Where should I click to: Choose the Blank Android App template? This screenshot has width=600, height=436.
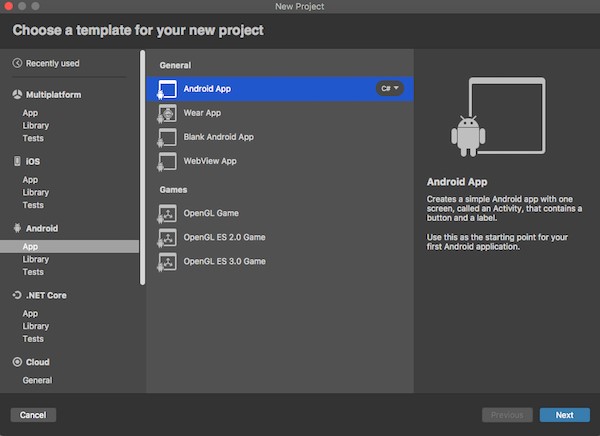(x=280, y=137)
